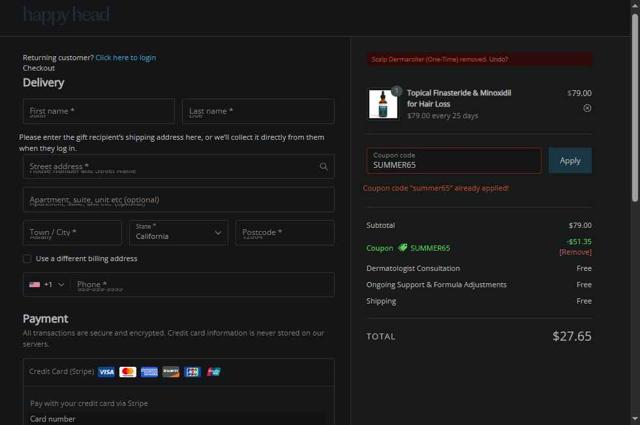Click Ongoing Support & Formula Adjustments label
The width and height of the screenshot is (640, 425).
click(x=436, y=285)
